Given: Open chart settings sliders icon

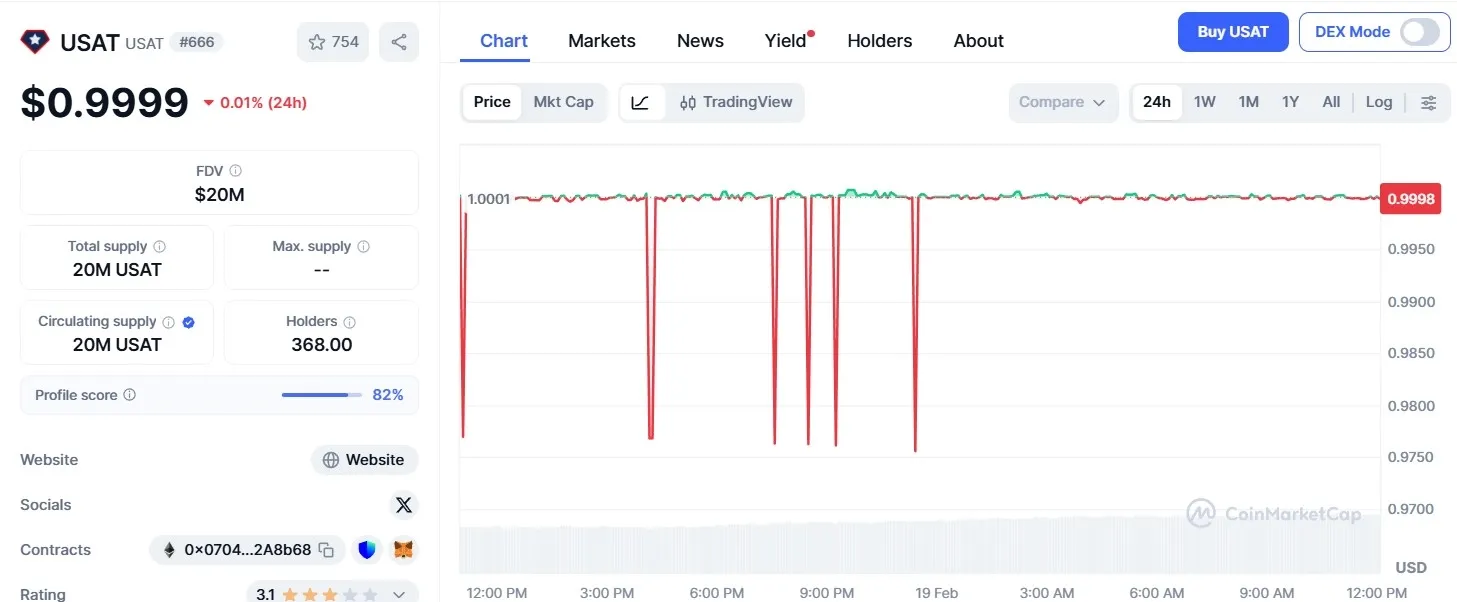Looking at the screenshot, I should click(1429, 101).
